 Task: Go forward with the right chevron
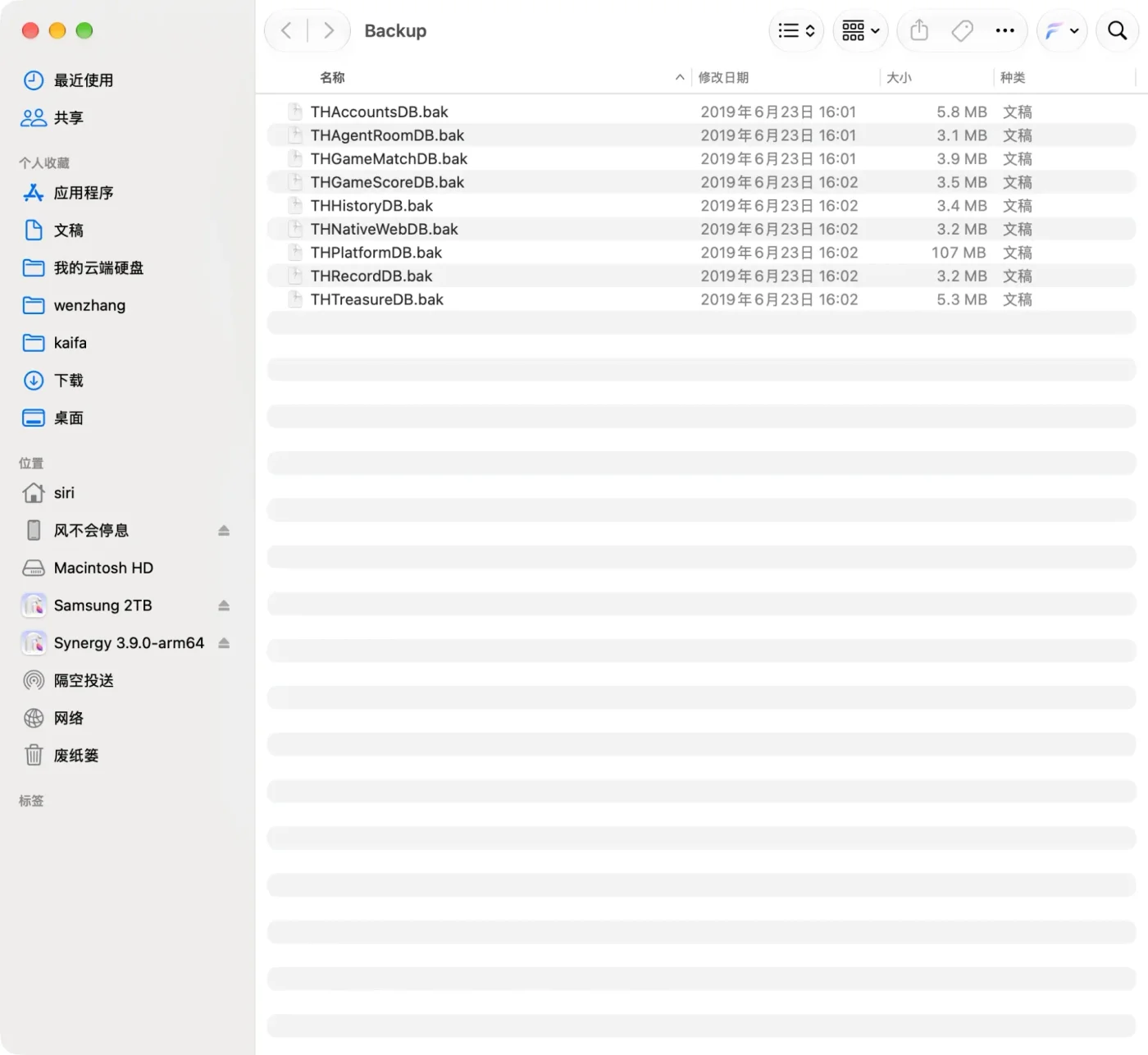tap(329, 31)
